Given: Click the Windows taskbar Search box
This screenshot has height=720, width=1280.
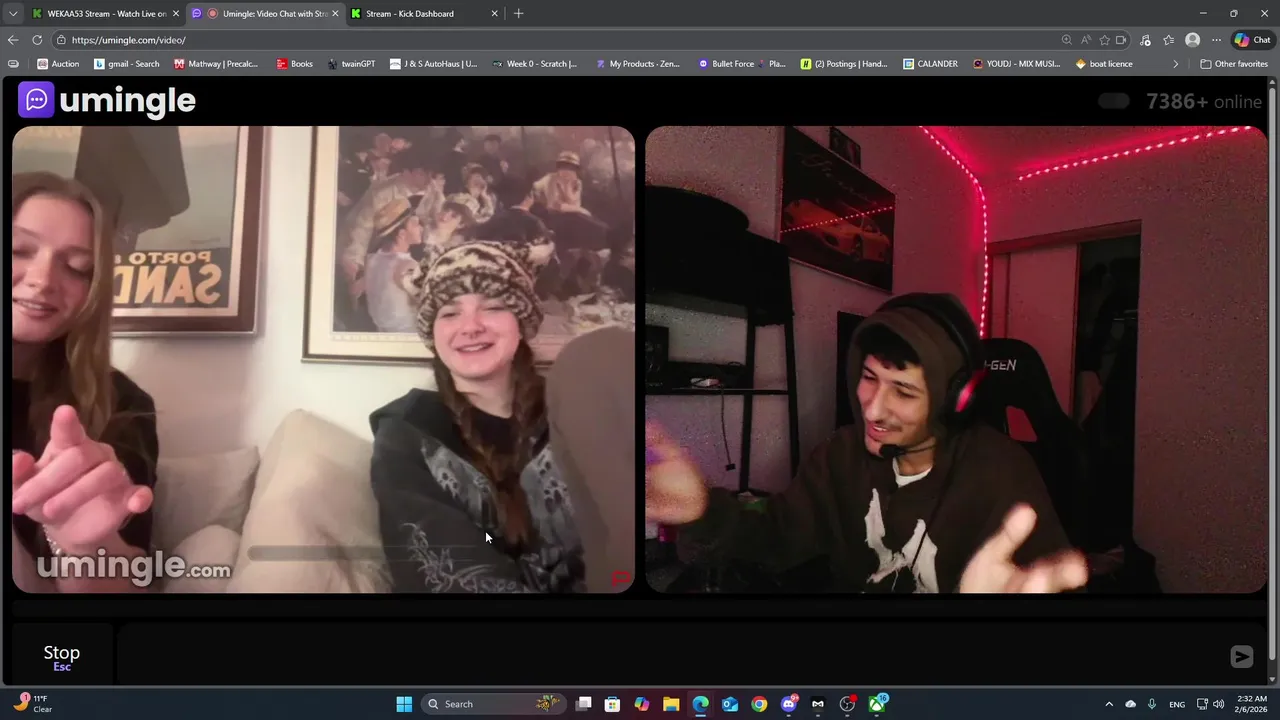Looking at the screenshot, I should pos(493,704).
